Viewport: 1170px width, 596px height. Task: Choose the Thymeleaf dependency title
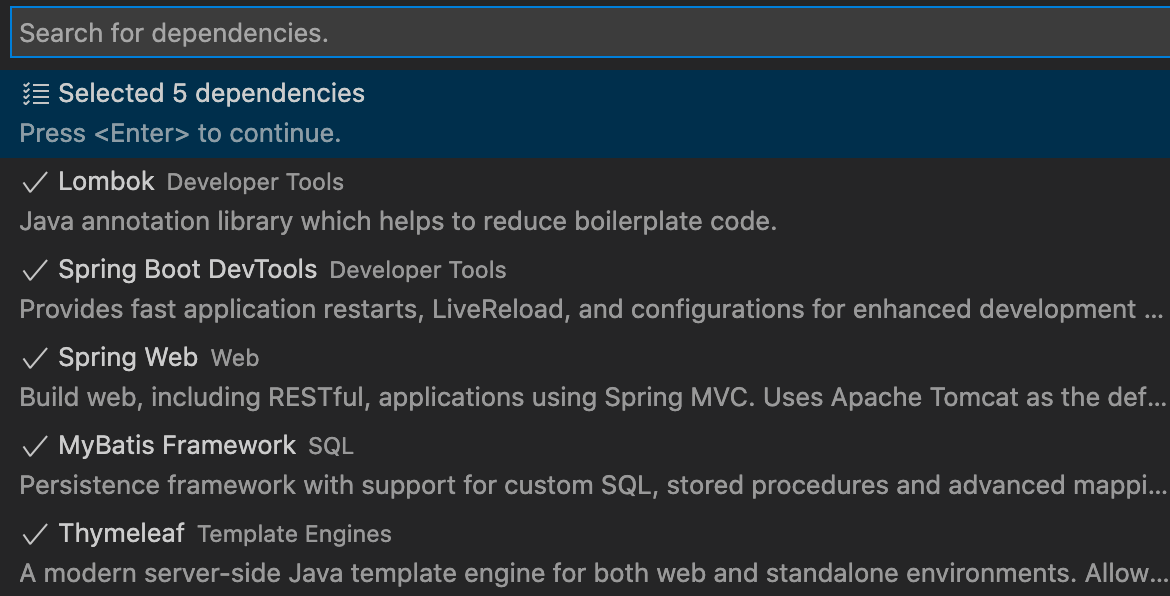(121, 533)
